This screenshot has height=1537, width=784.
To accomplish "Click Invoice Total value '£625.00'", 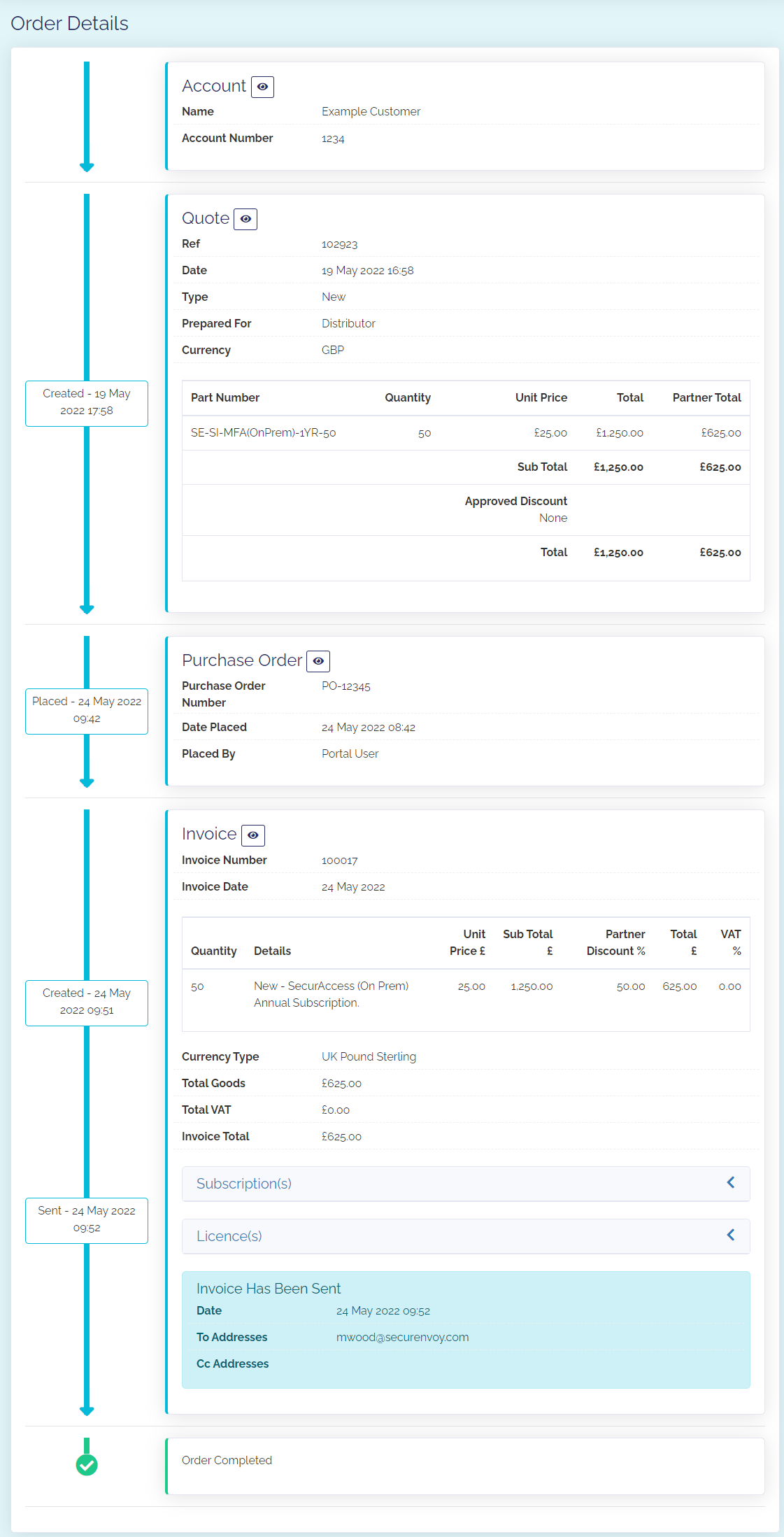I will pyautogui.click(x=341, y=1137).
